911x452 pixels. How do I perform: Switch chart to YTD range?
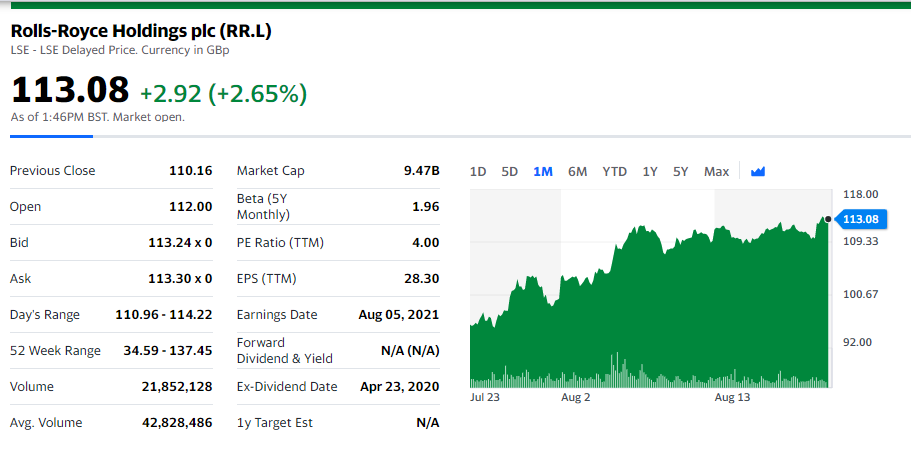(615, 171)
